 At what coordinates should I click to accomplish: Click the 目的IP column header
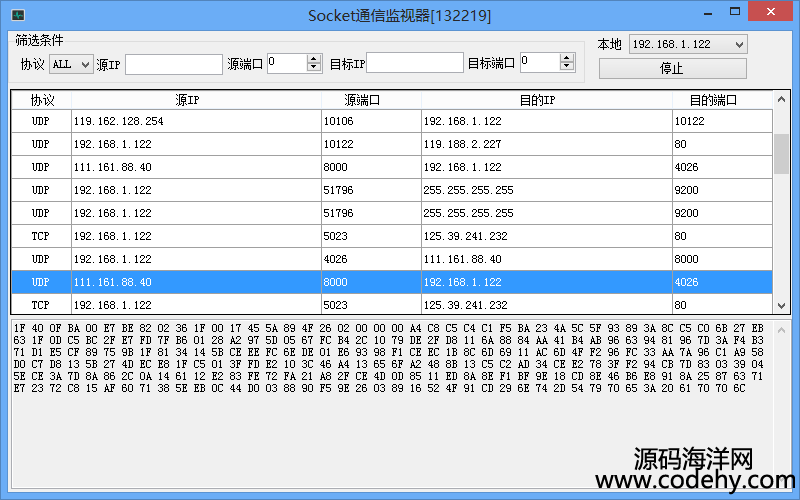click(547, 100)
